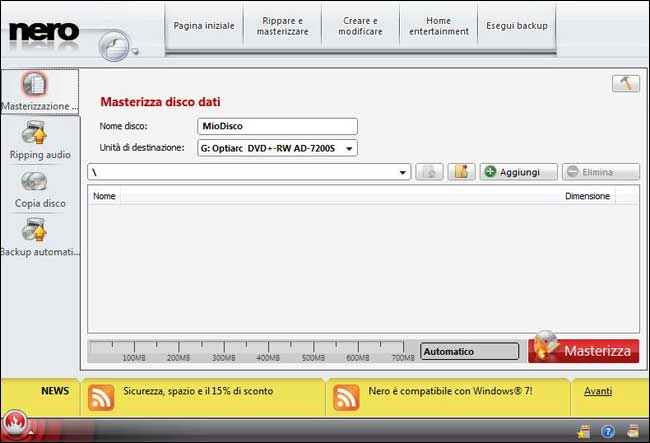
Task: Open the Automatico disc size selector
Action: 469,352
